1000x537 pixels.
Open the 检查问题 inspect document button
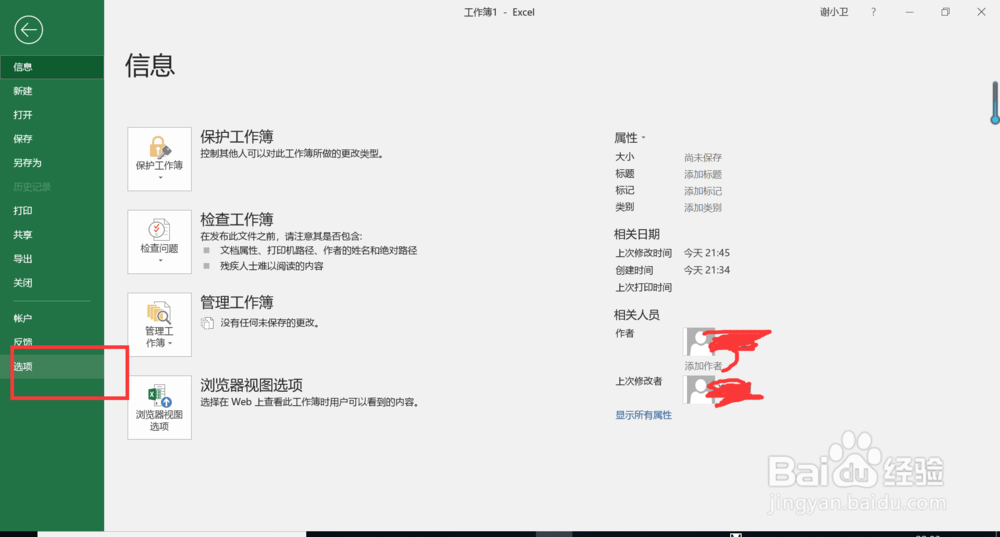pyautogui.click(x=159, y=242)
